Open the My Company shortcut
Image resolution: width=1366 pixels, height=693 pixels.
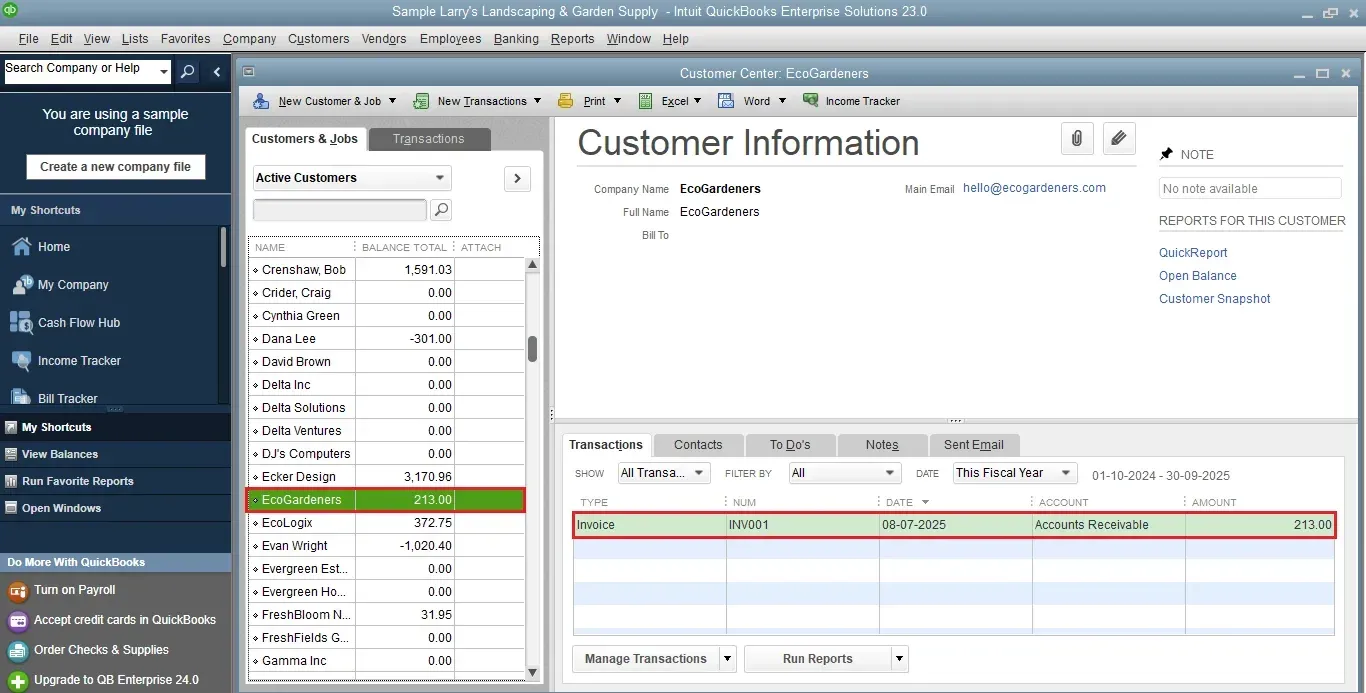tap(73, 285)
